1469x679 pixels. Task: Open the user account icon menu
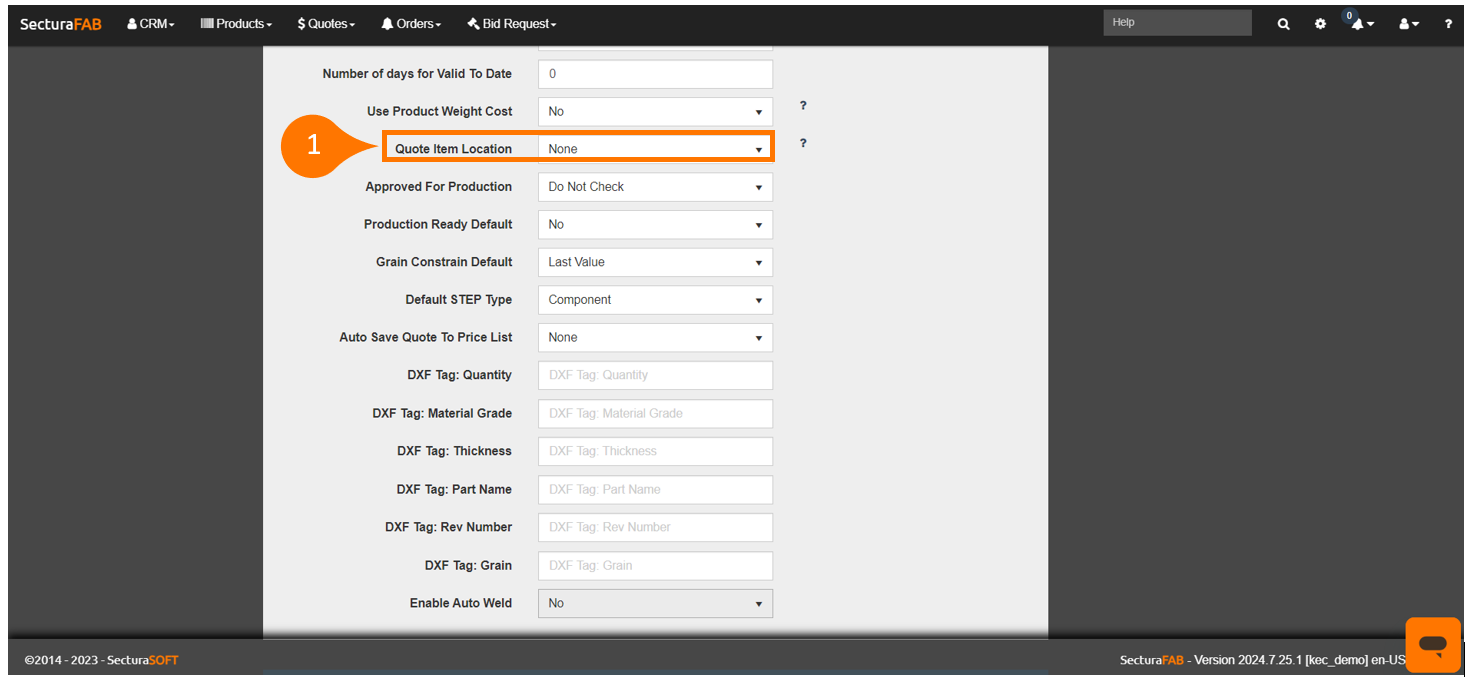click(x=1408, y=24)
